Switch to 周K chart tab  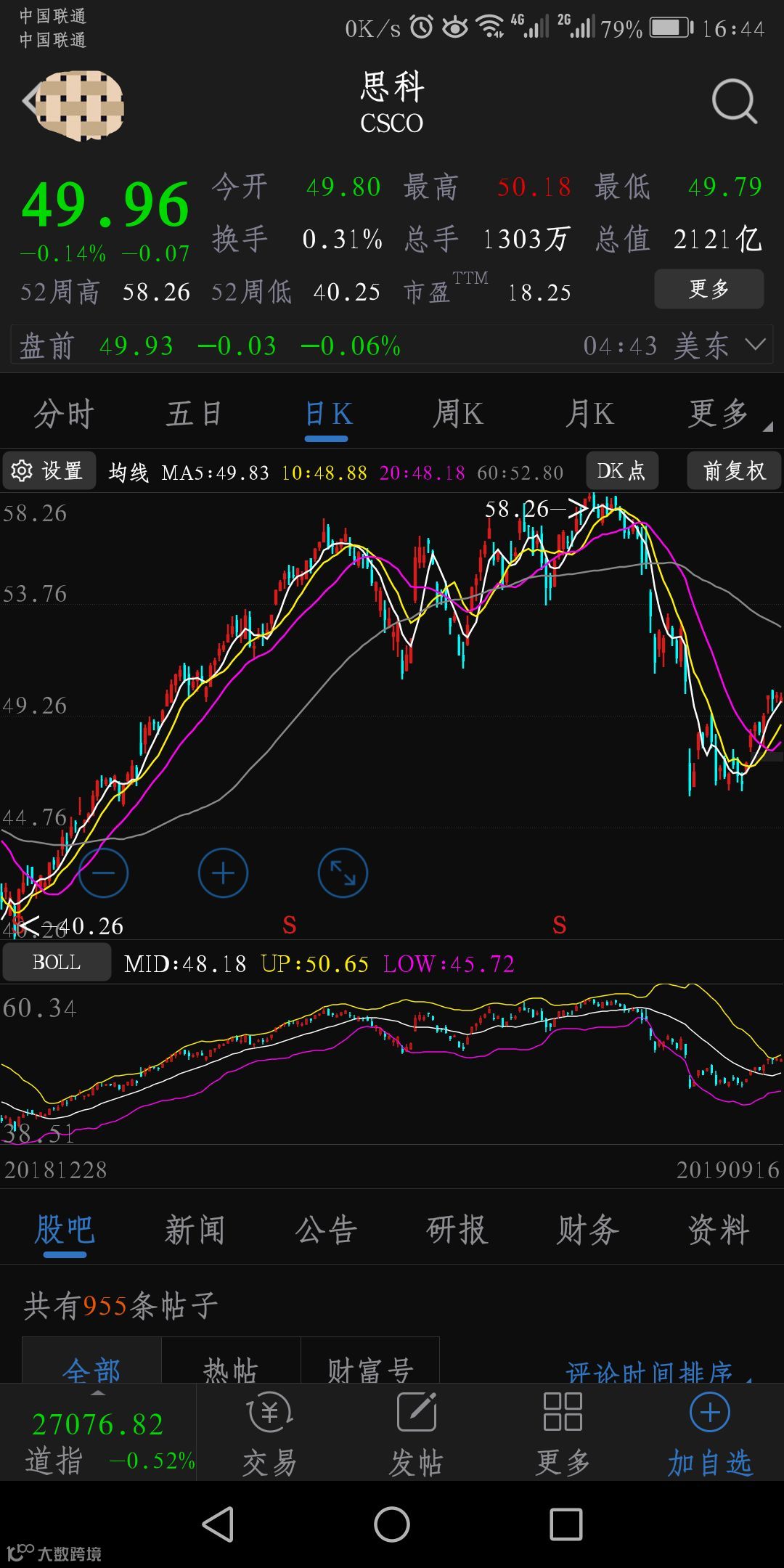(458, 414)
